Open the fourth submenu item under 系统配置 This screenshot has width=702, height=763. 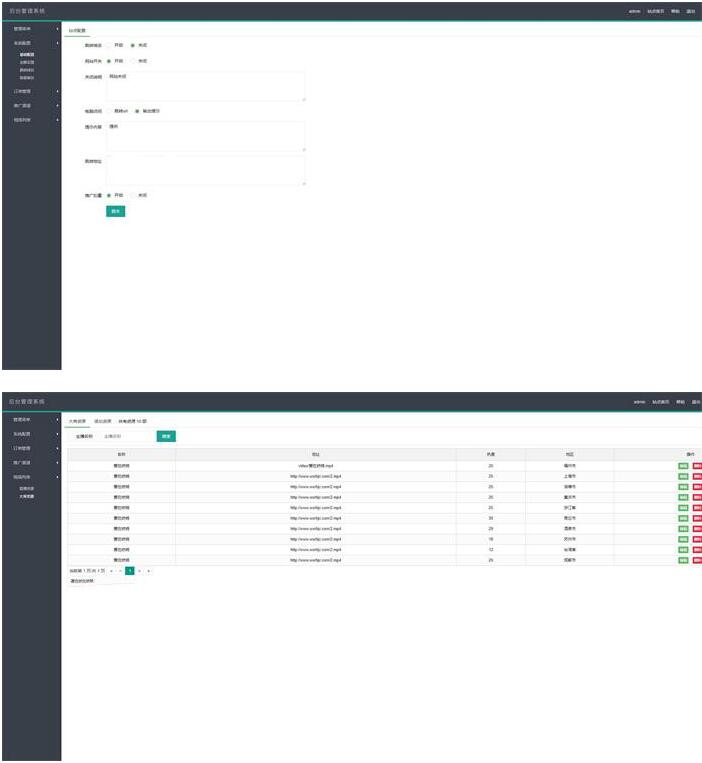pos(27,78)
